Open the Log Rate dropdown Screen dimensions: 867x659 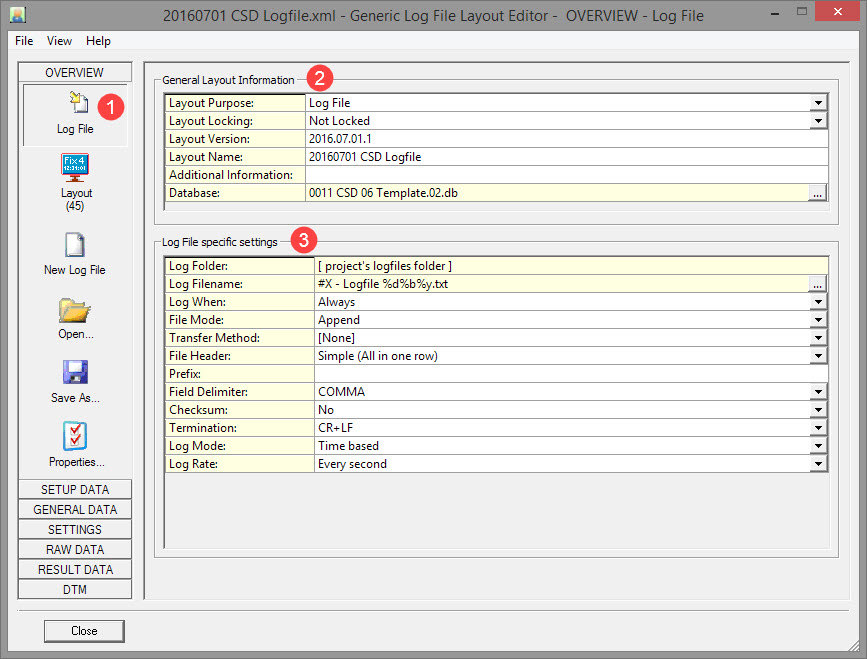[x=818, y=464]
